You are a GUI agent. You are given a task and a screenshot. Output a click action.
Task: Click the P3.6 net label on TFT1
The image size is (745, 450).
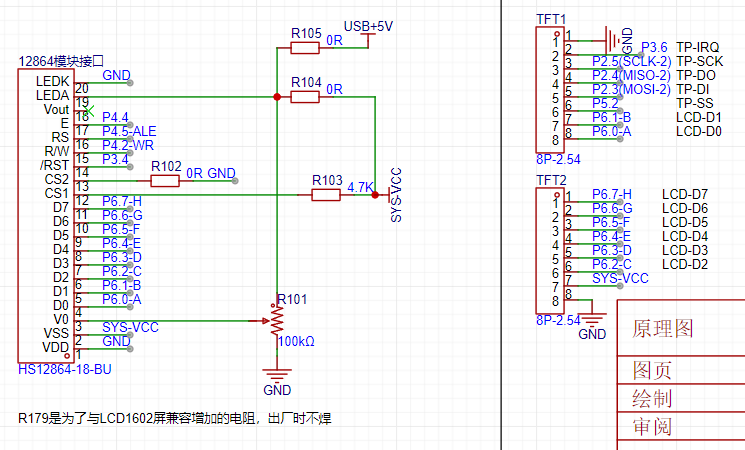[654, 48]
